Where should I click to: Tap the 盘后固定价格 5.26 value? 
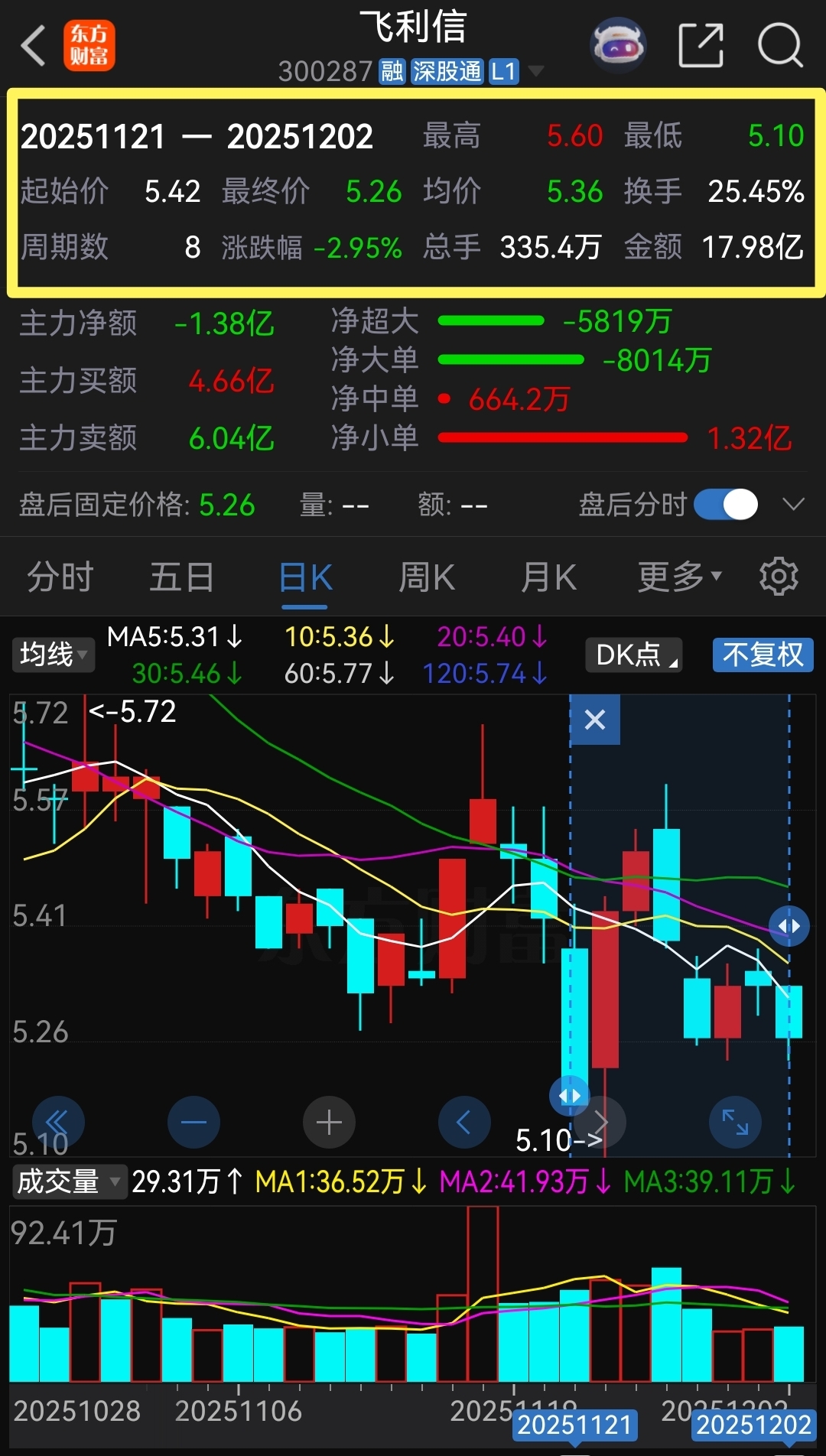(x=227, y=505)
